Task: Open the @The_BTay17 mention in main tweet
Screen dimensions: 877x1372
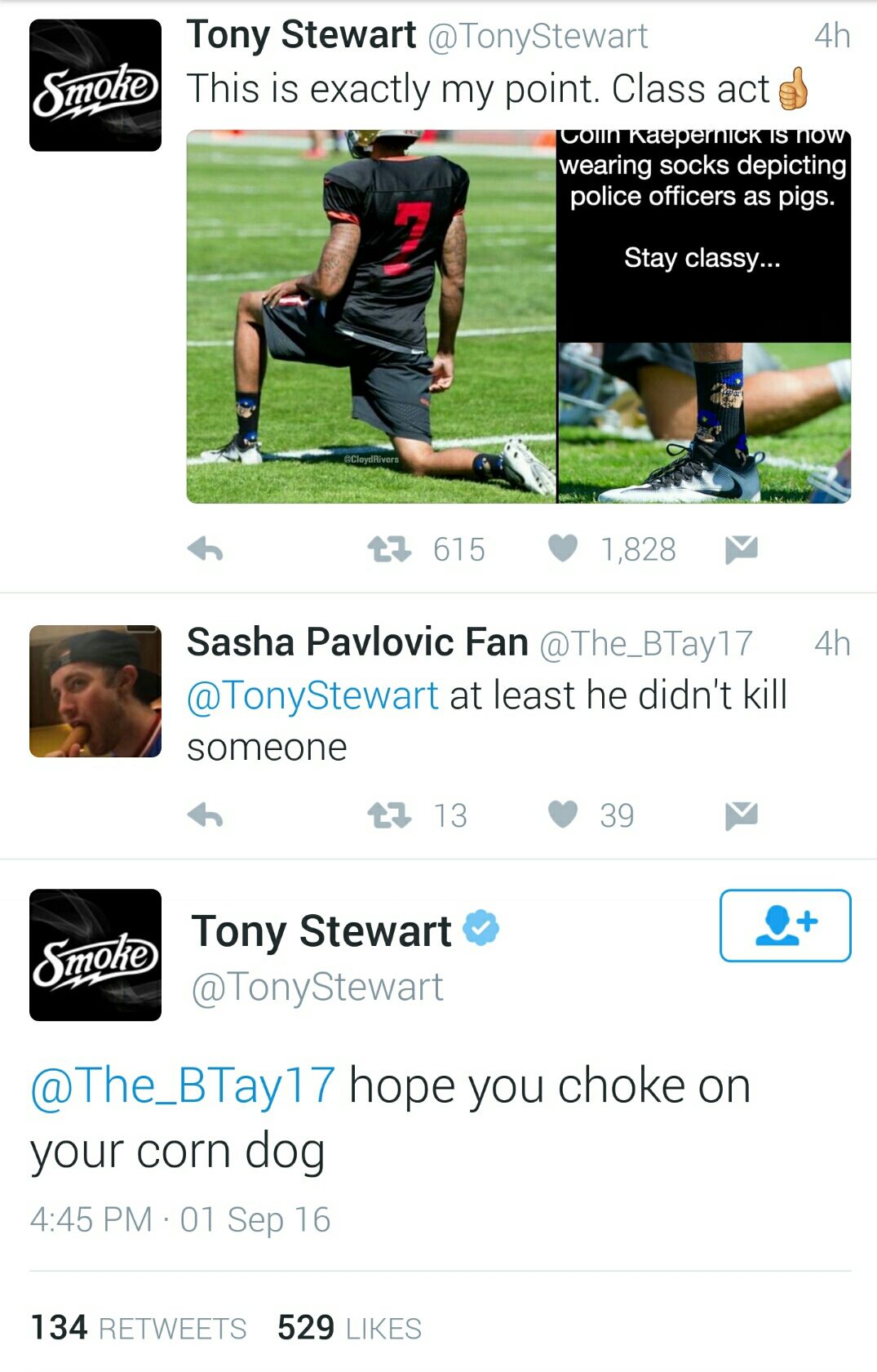Action: [x=183, y=1086]
